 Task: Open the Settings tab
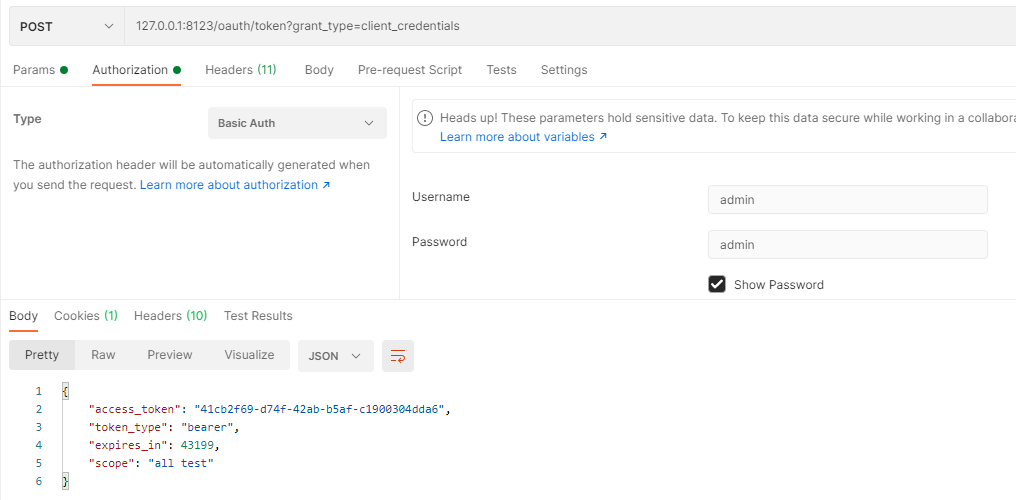coord(564,70)
